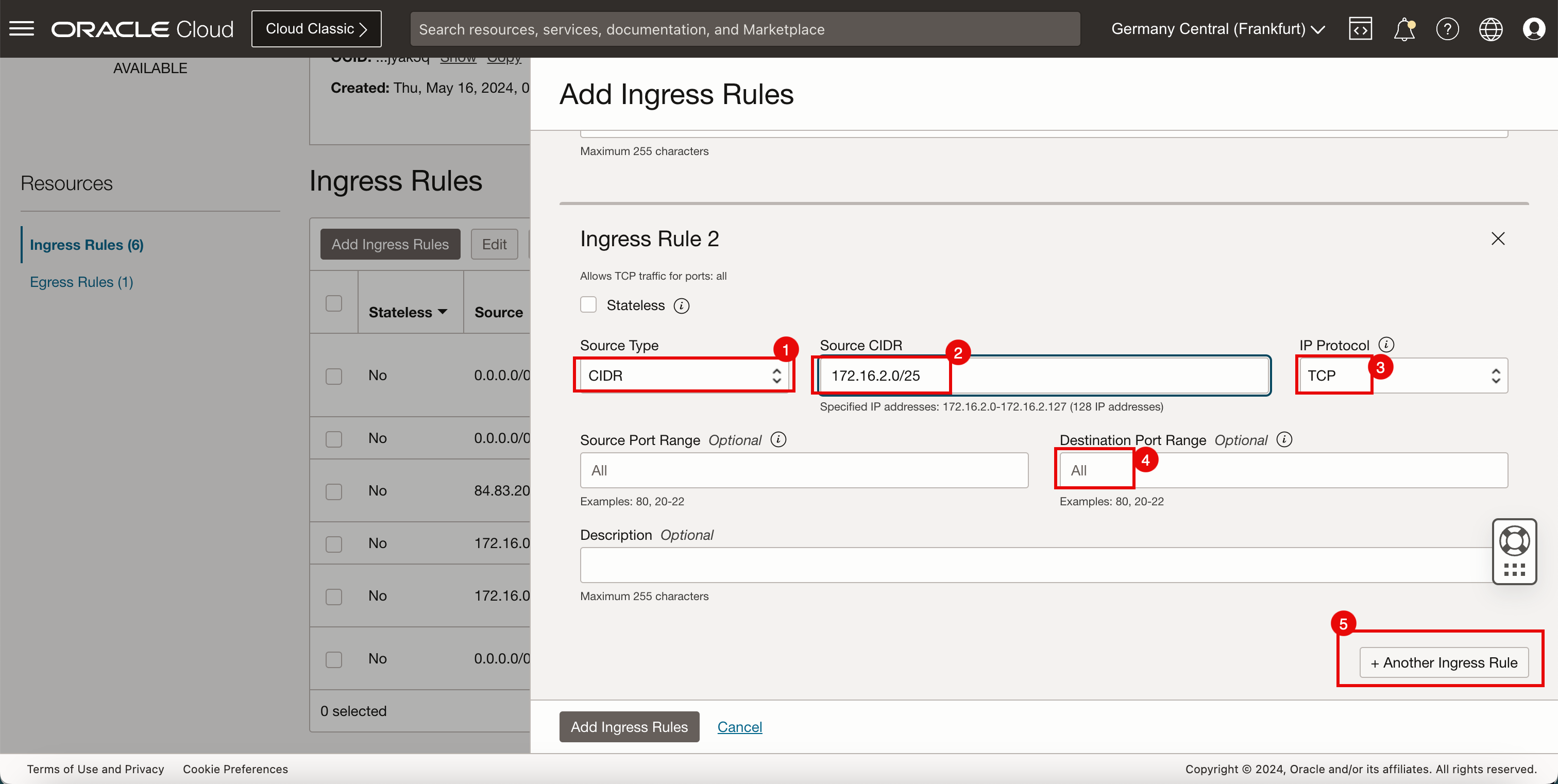Toggle the Stateless checkbox for Ingress Rule 2
The image size is (1558, 784).
click(589, 305)
